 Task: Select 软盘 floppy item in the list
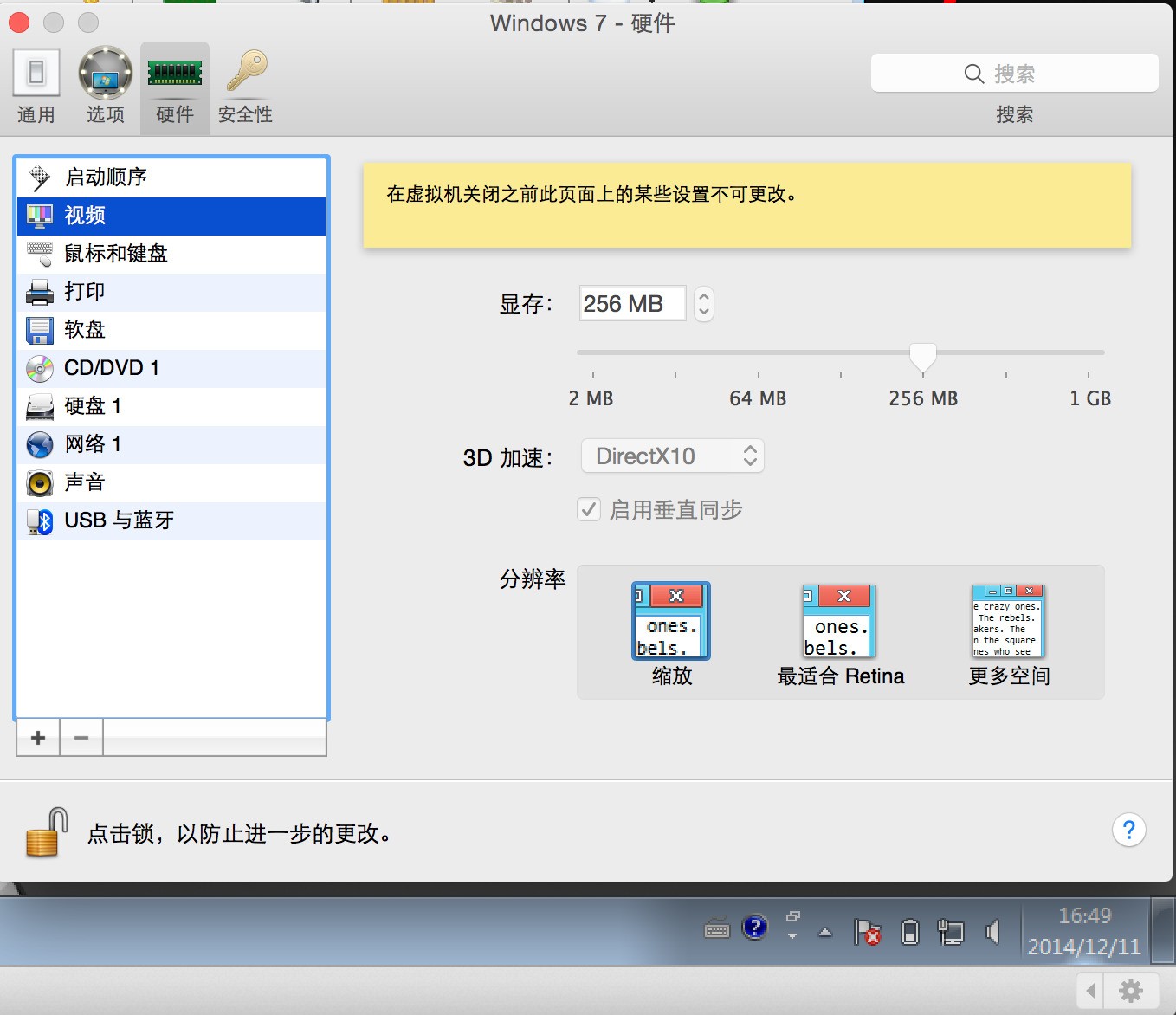[x=171, y=330]
